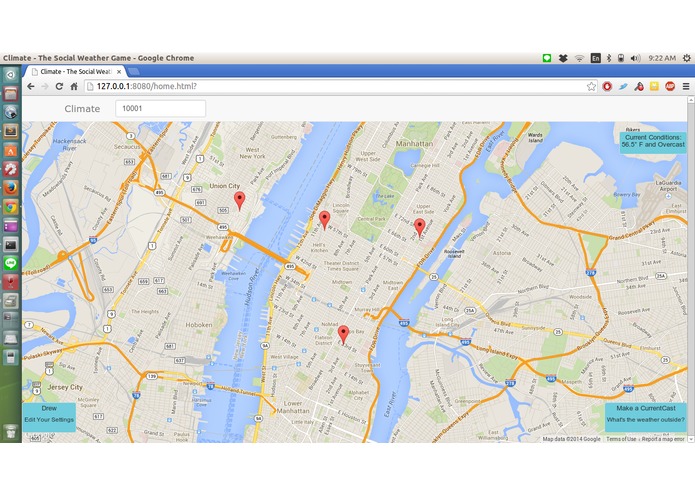Open the Bluetooth indicator menu
The image size is (695, 494).
[x=609, y=58]
